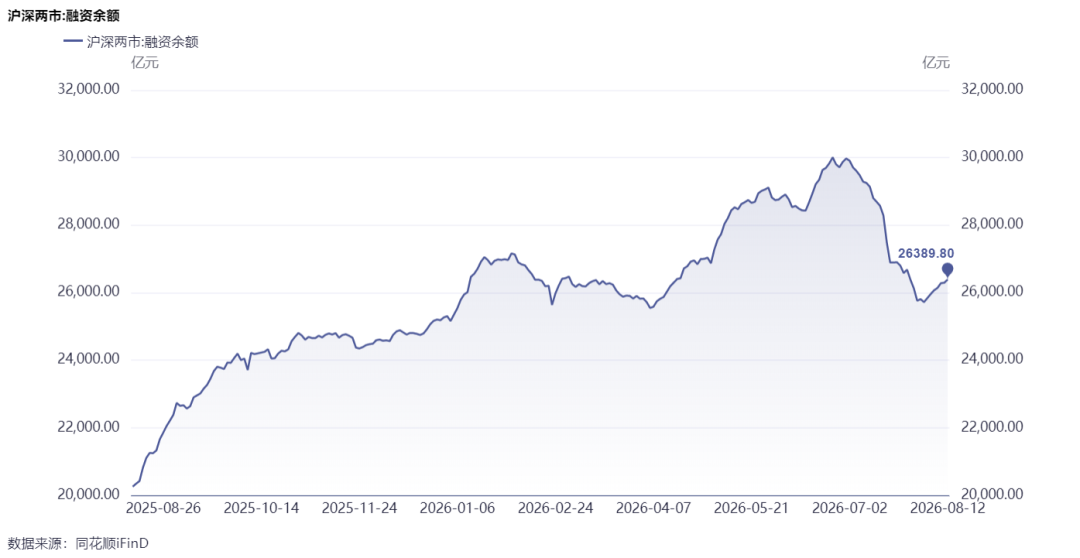
Task: Click right axis value 26,000.00
Action: (x=992, y=291)
